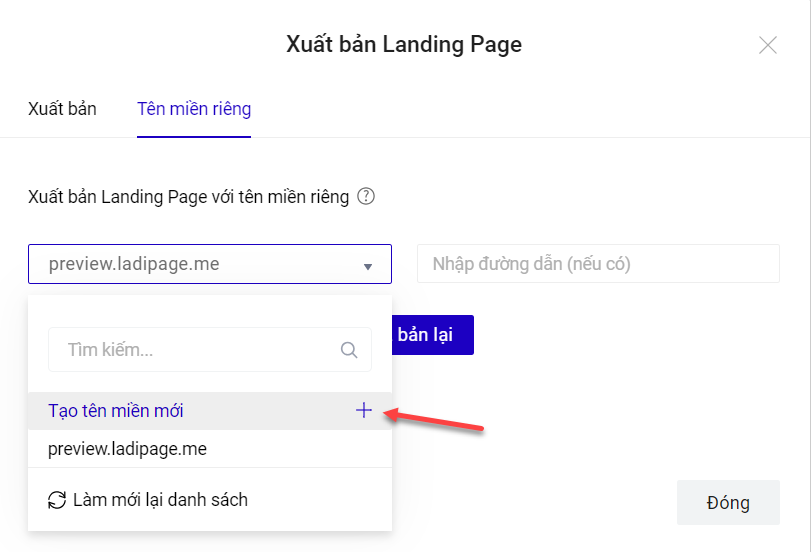This screenshot has height=552, width=811.
Task: Click the Xuất bản Landing Page dialog title
Action: click(404, 45)
